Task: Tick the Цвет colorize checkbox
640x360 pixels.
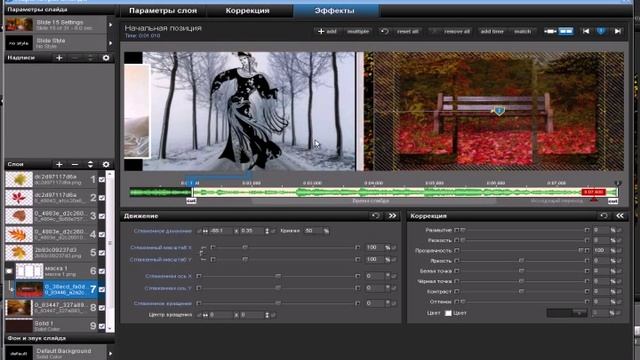Action: click(x=448, y=313)
